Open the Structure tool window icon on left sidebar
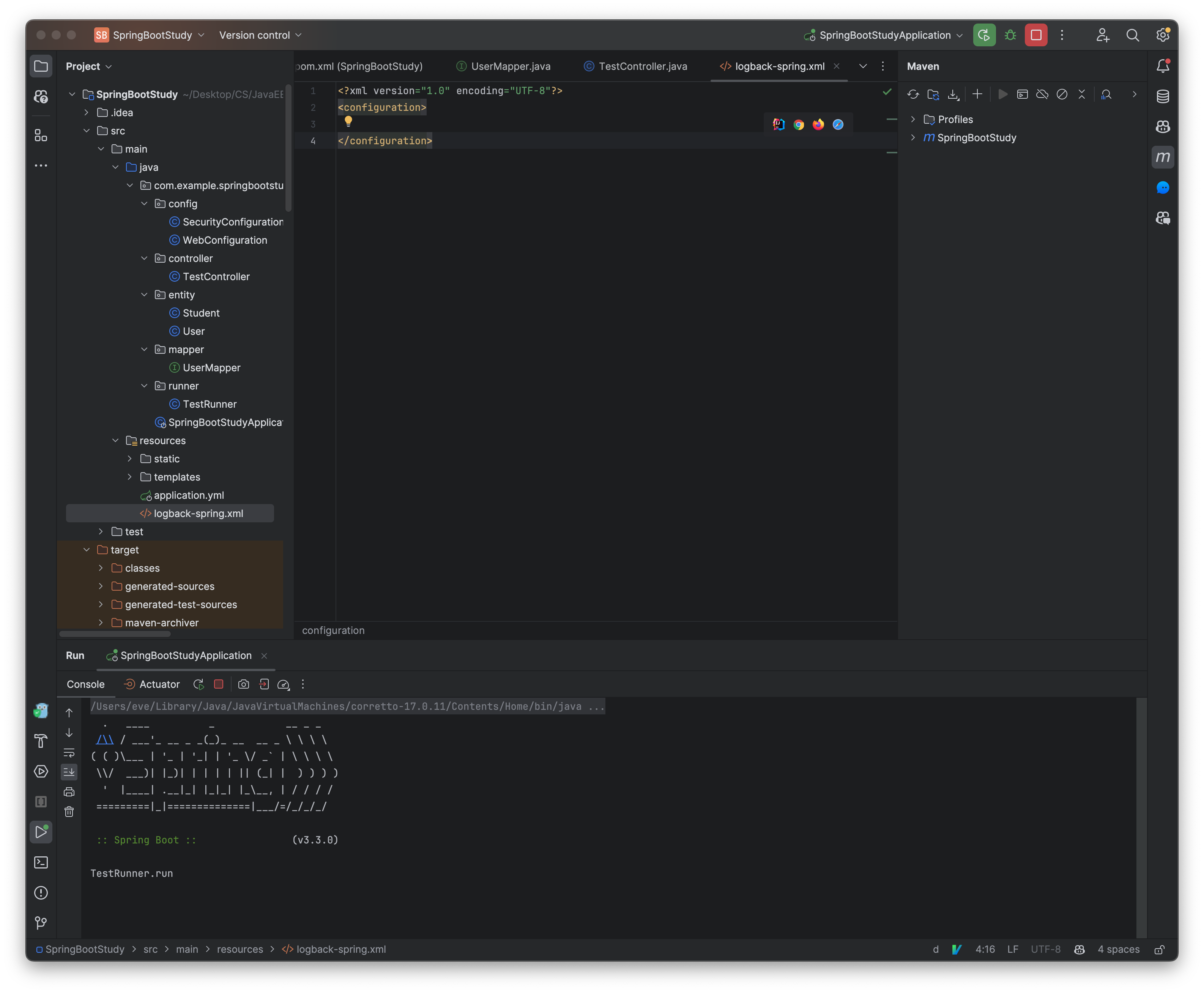 pos(41,136)
